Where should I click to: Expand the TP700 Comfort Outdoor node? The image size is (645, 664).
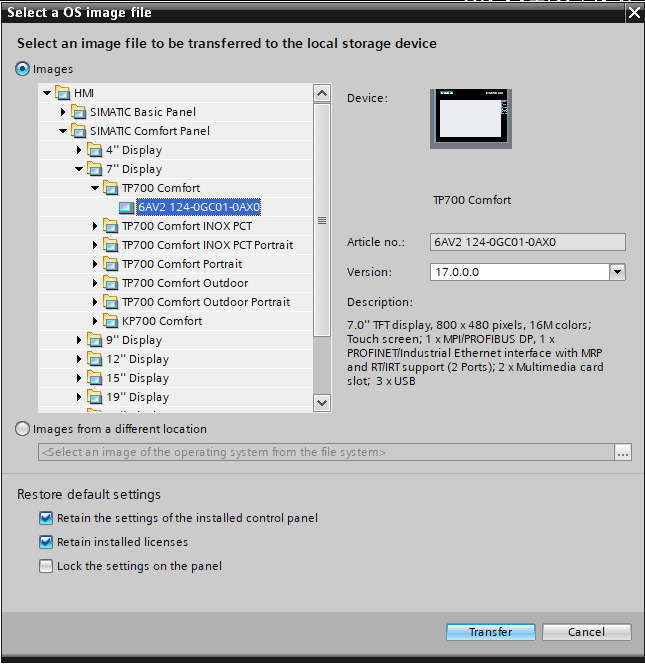[95, 283]
